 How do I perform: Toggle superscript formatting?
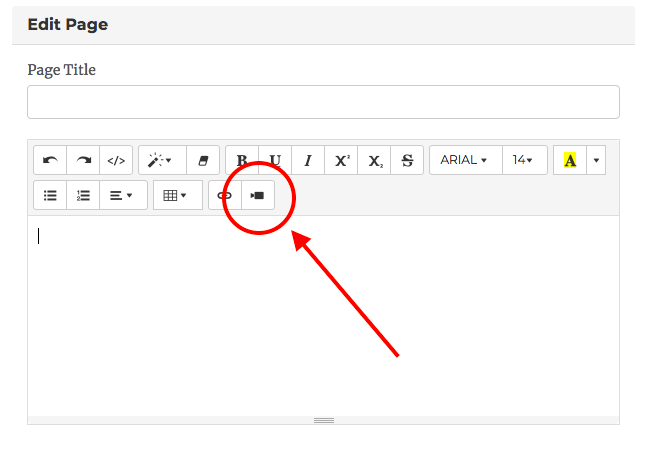(341, 160)
